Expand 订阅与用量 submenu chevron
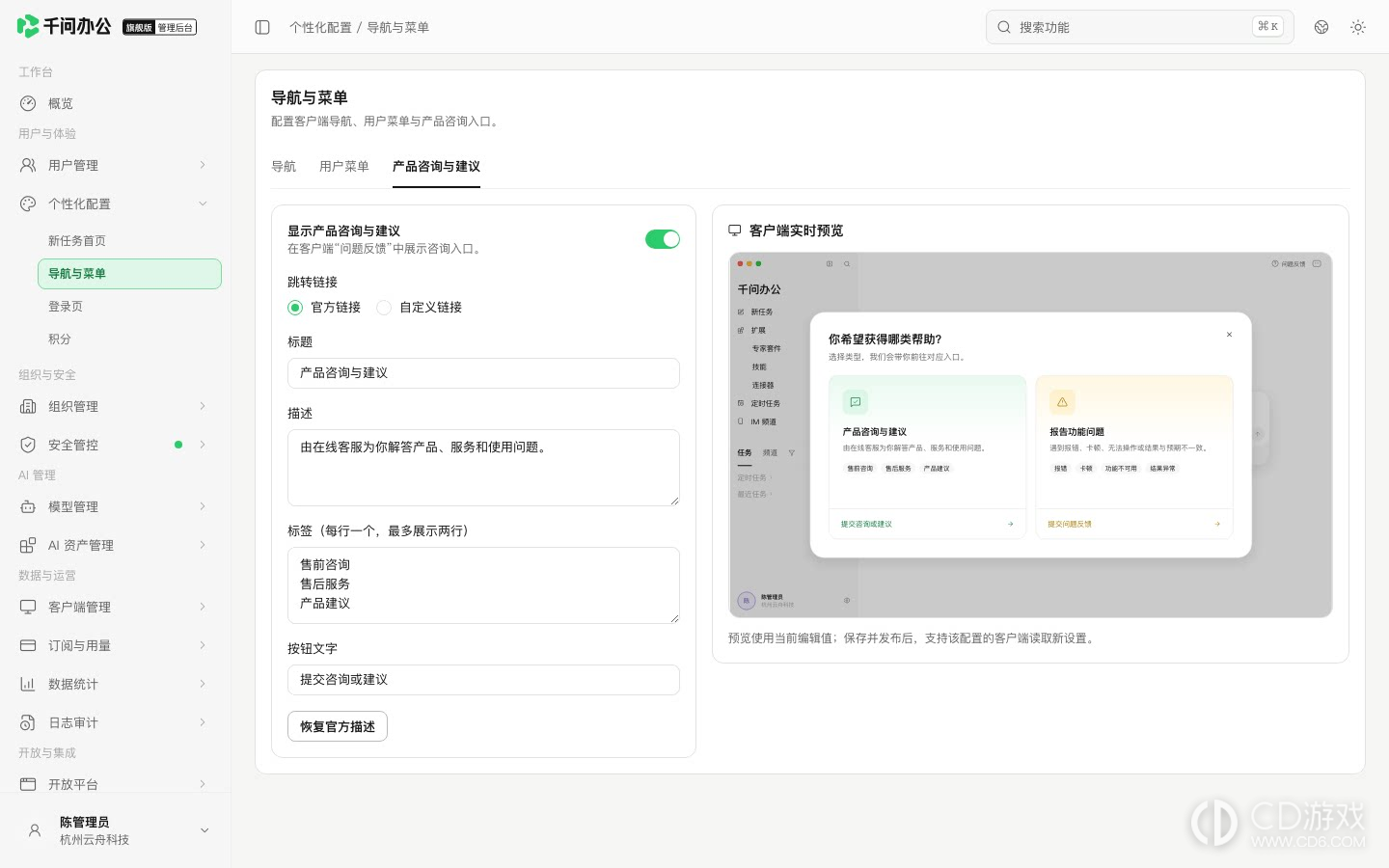The height and width of the screenshot is (868, 1389). (x=203, y=645)
